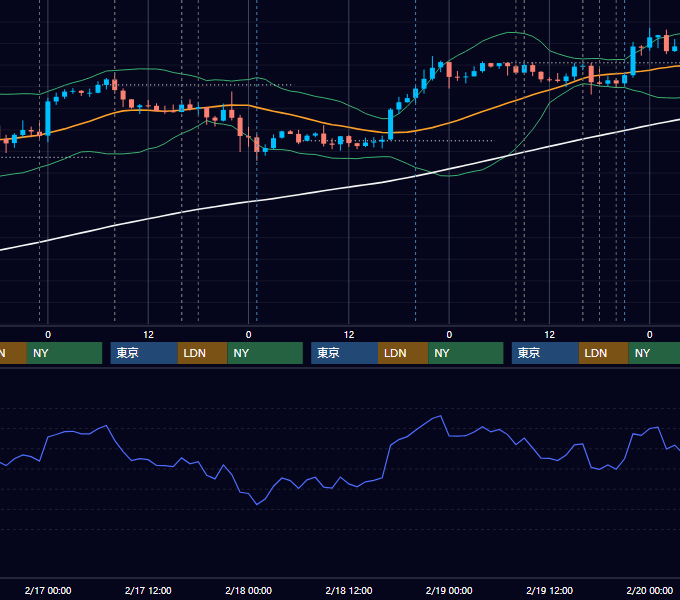Select the NY session block spanning 2/20 00:00

click(x=654, y=353)
